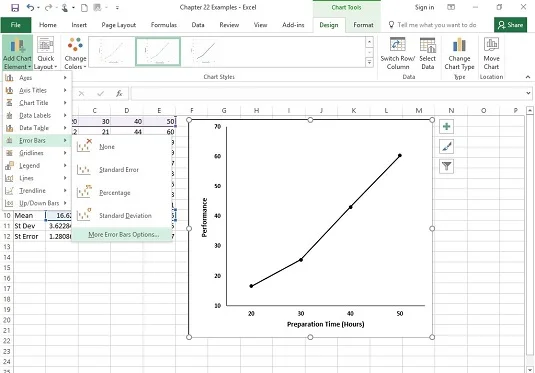
Task: Click Chart Styles gallery up arrow
Action: pos(369,42)
